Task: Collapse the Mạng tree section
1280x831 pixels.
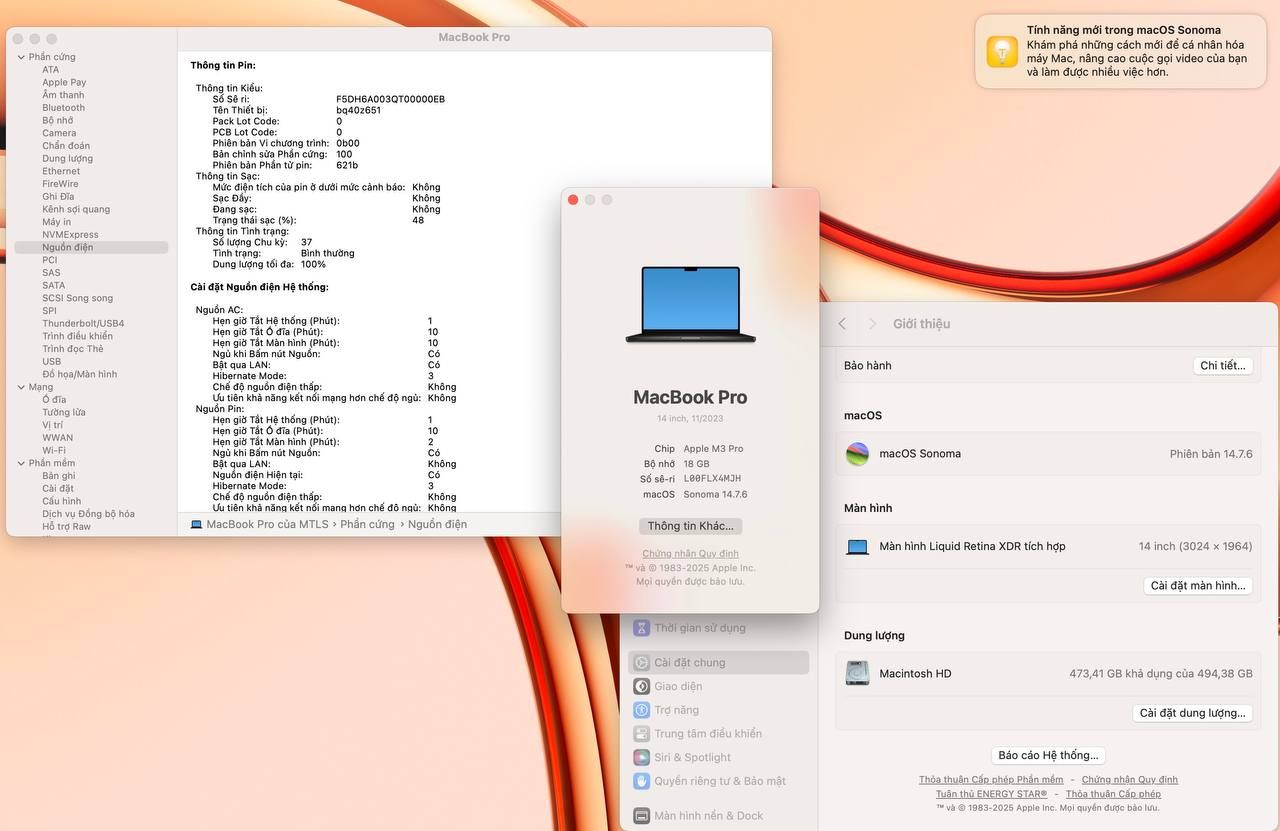Action: point(21,387)
